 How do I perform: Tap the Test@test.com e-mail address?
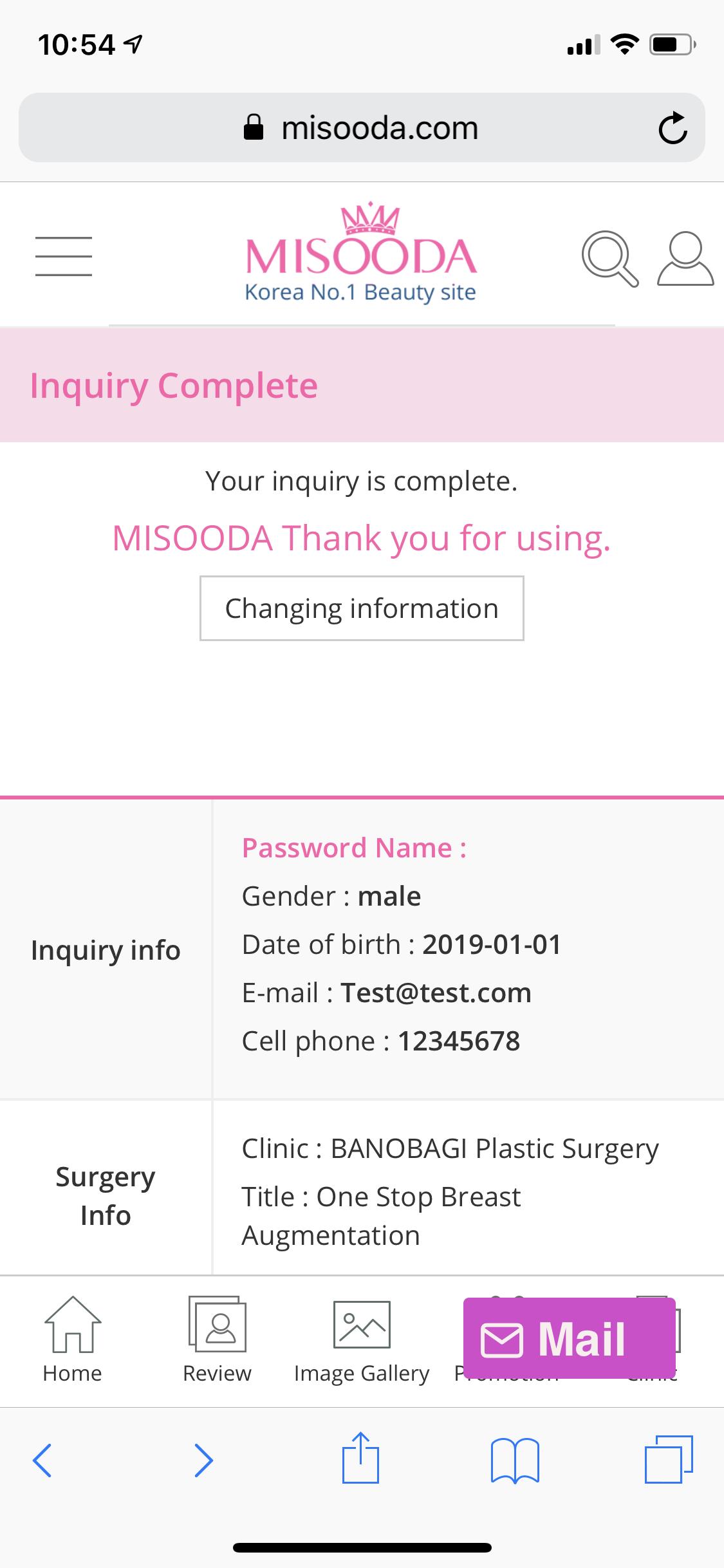436,993
